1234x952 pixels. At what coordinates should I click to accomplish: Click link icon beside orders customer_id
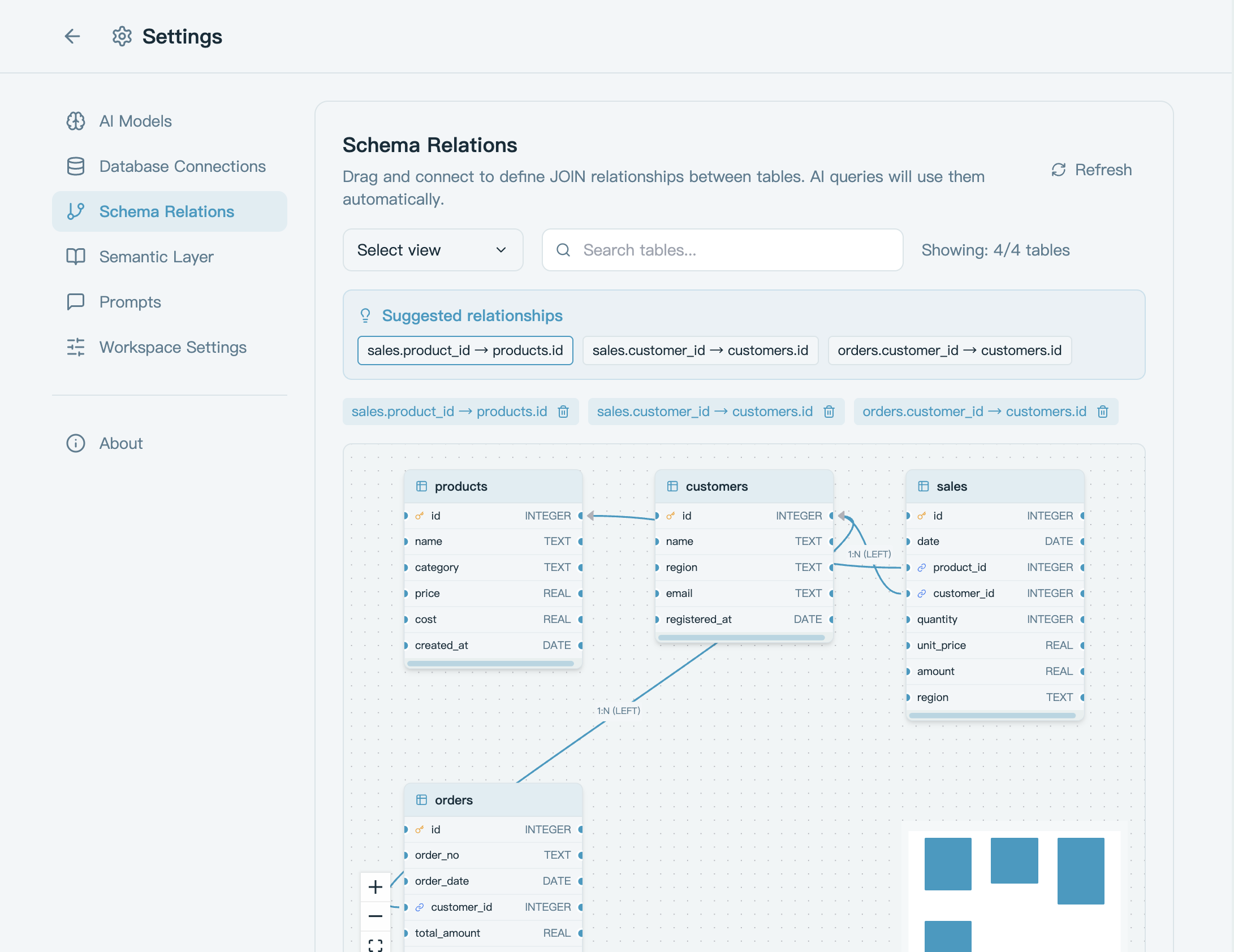pyautogui.click(x=420, y=907)
